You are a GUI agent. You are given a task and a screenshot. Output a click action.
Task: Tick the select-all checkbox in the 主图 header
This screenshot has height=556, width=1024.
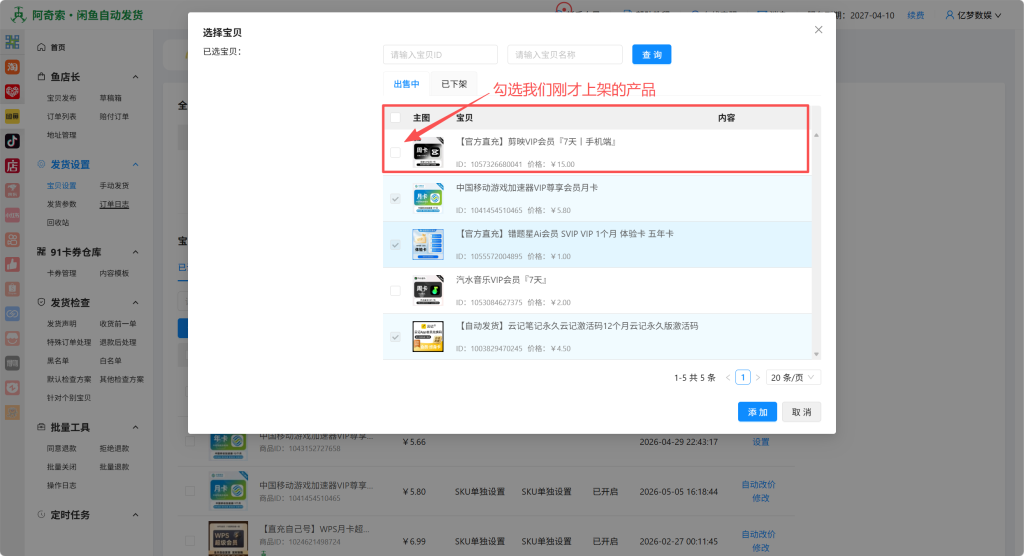coord(395,118)
